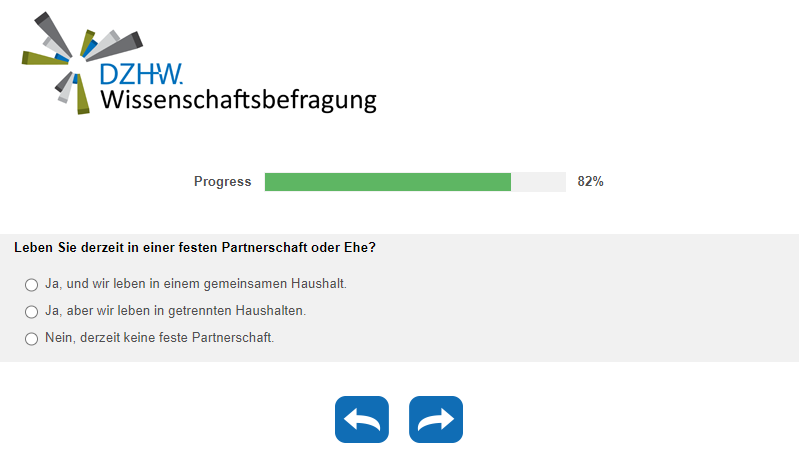Click the 'Progress' label
This screenshot has width=800, height=451.
(222, 182)
